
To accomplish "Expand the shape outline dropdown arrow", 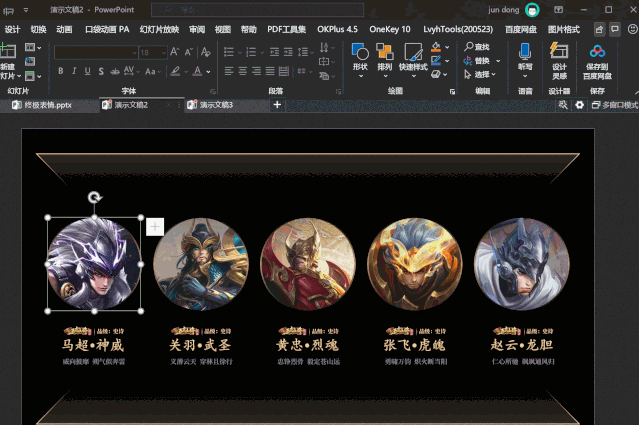I will click(447, 61).
